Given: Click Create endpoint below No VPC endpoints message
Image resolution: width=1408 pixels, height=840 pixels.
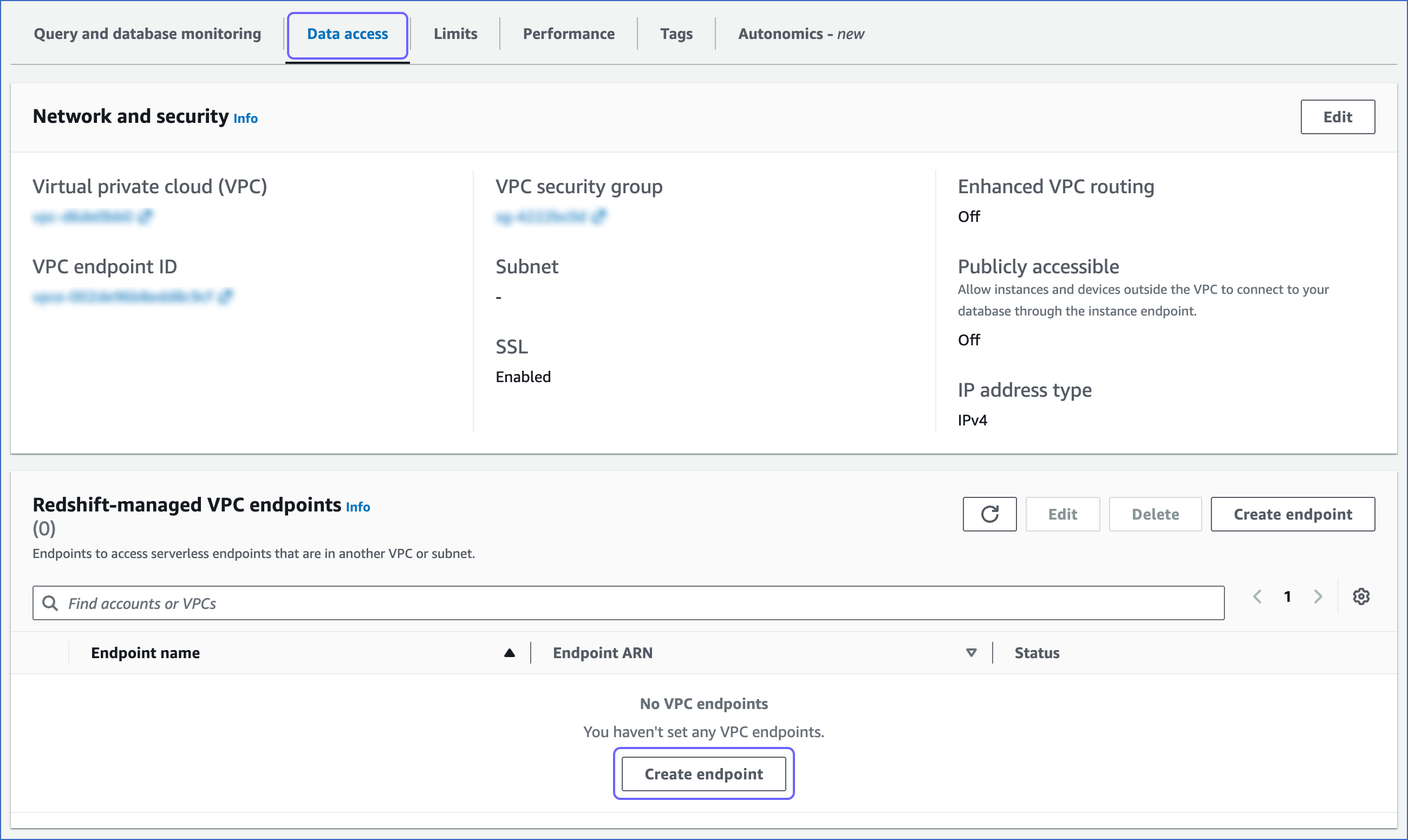Looking at the screenshot, I should [703, 774].
